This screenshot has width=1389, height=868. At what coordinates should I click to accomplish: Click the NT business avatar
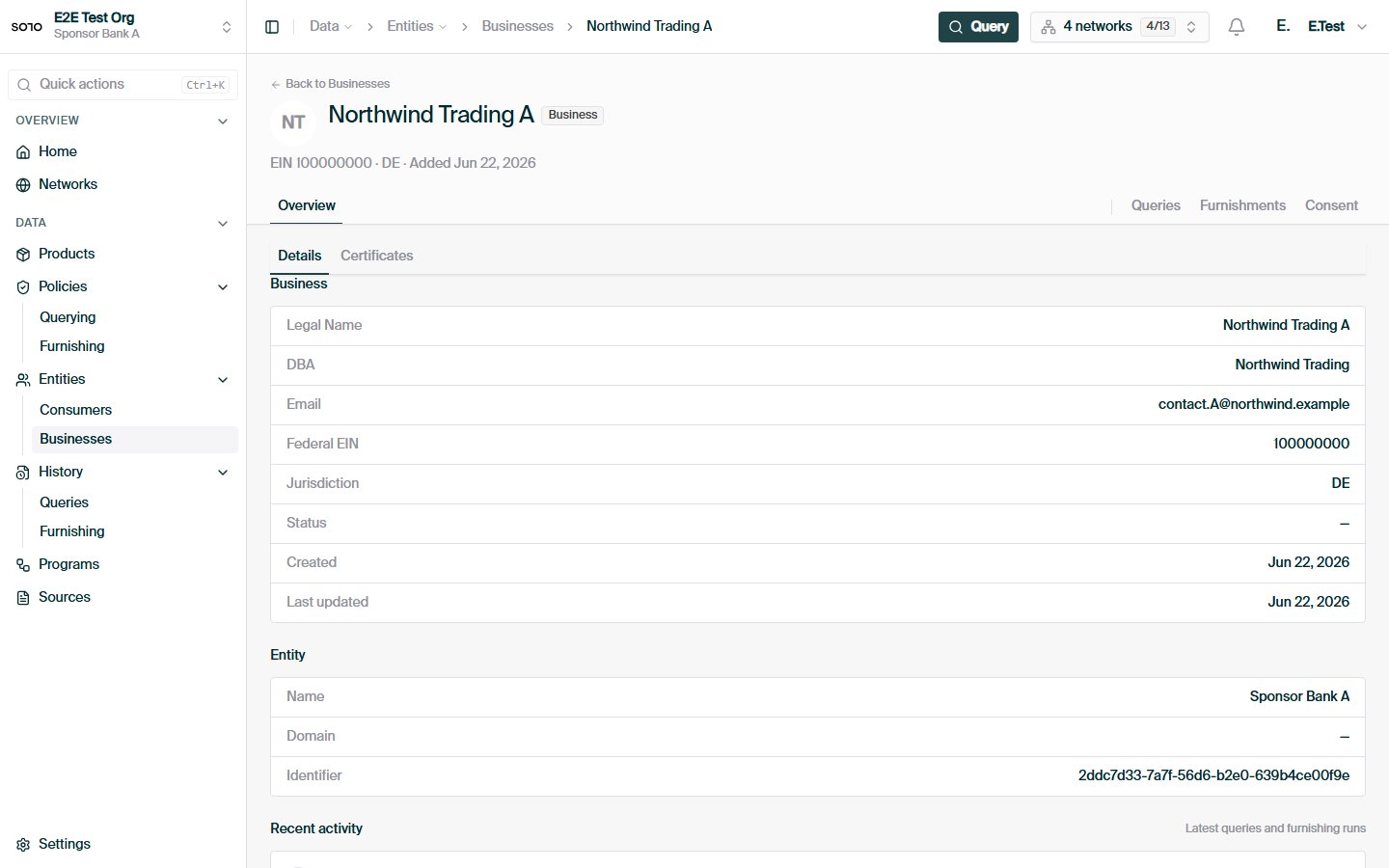pyautogui.click(x=293, y=122)
